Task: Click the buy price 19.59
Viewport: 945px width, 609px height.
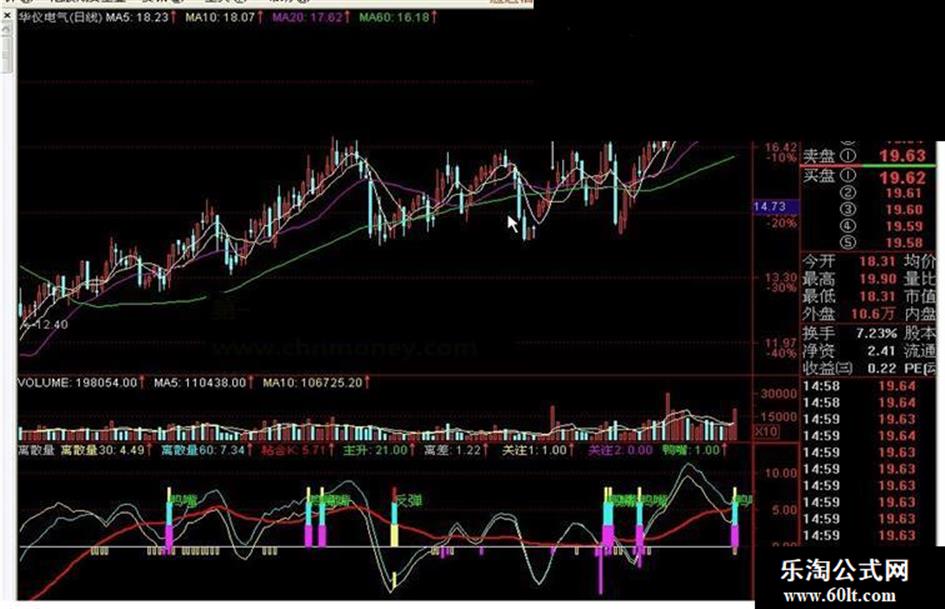Action: click(904, 226)
